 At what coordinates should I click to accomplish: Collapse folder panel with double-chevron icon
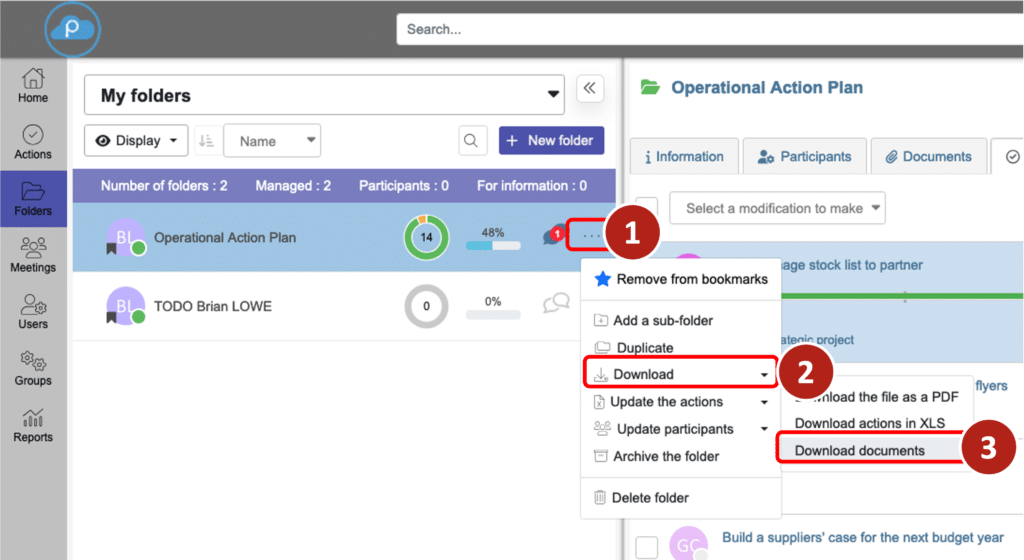pyautogui.click(x=590, y=88)
